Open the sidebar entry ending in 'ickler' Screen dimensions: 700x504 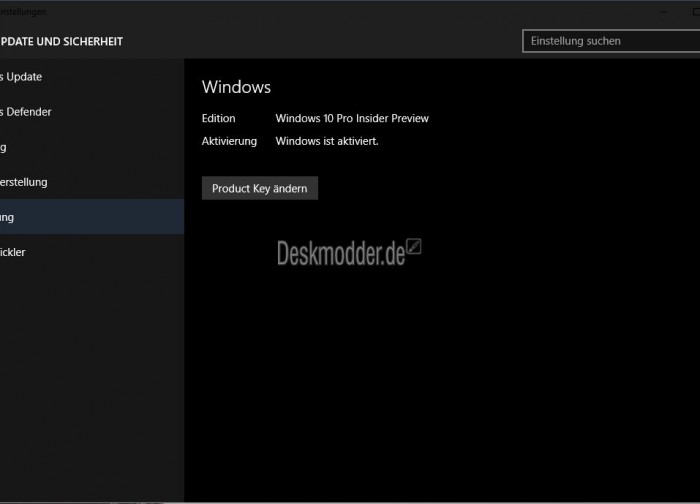pyautogui.click(x=92, y=252)
